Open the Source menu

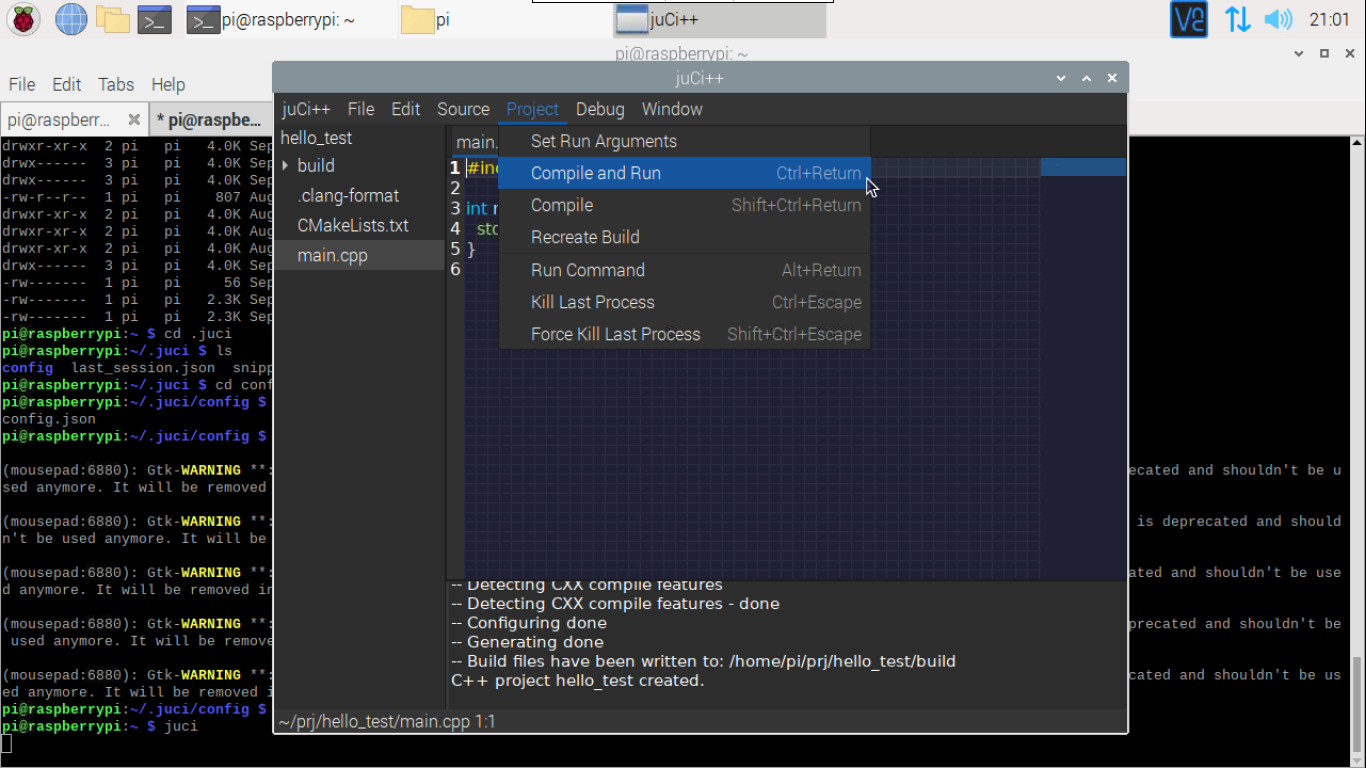tap(463, 109)
